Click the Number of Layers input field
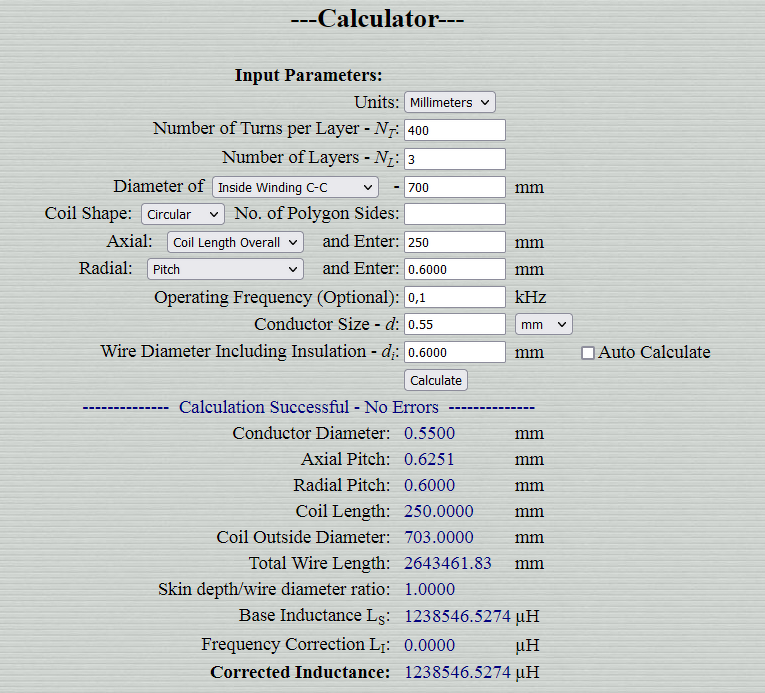 click(x=455, y=159)
